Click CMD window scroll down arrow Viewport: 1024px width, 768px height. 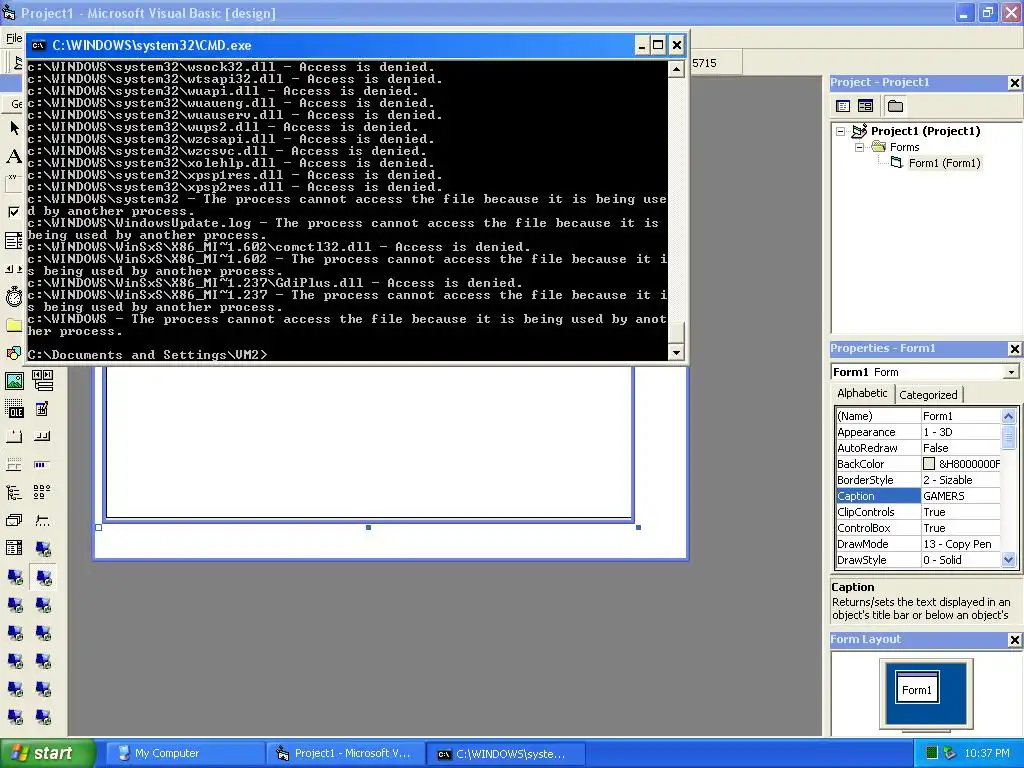(677, 353)
